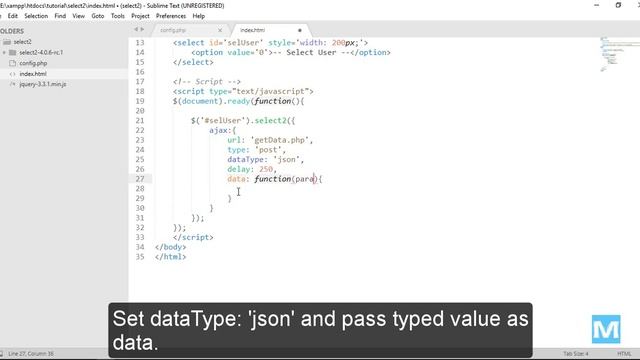Go to next tab with right arrow
Image resolution: width=640 pixels, height=360 pixels.
click(142, 29)
